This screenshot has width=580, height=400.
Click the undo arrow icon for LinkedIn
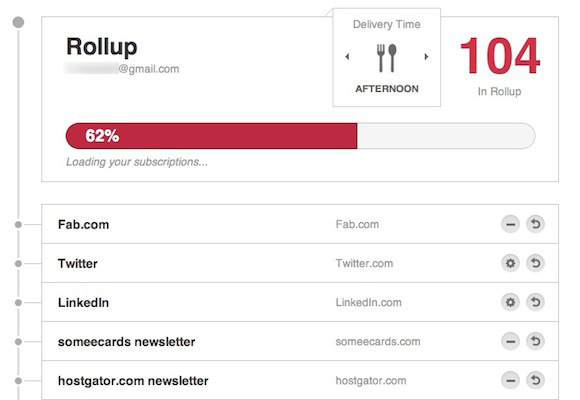[x=536, y=302]
